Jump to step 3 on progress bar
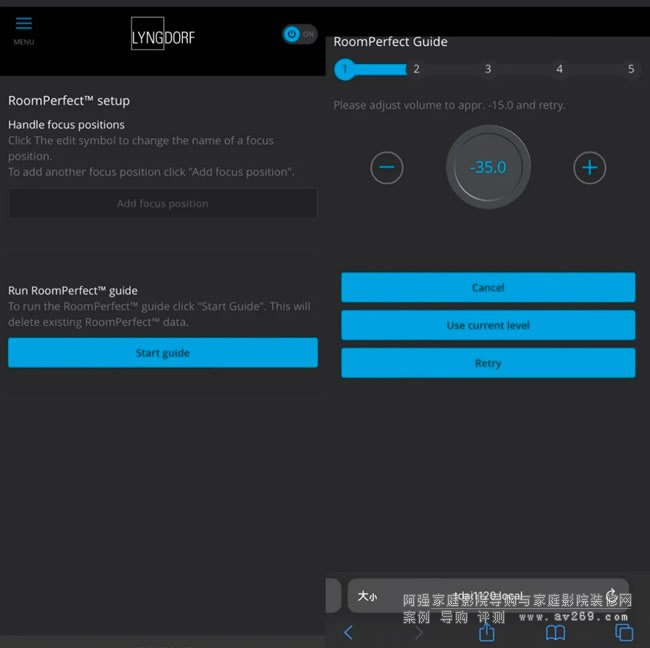This screenshot has height=648, width=650. pyautogui.click(x=488, y=69)
